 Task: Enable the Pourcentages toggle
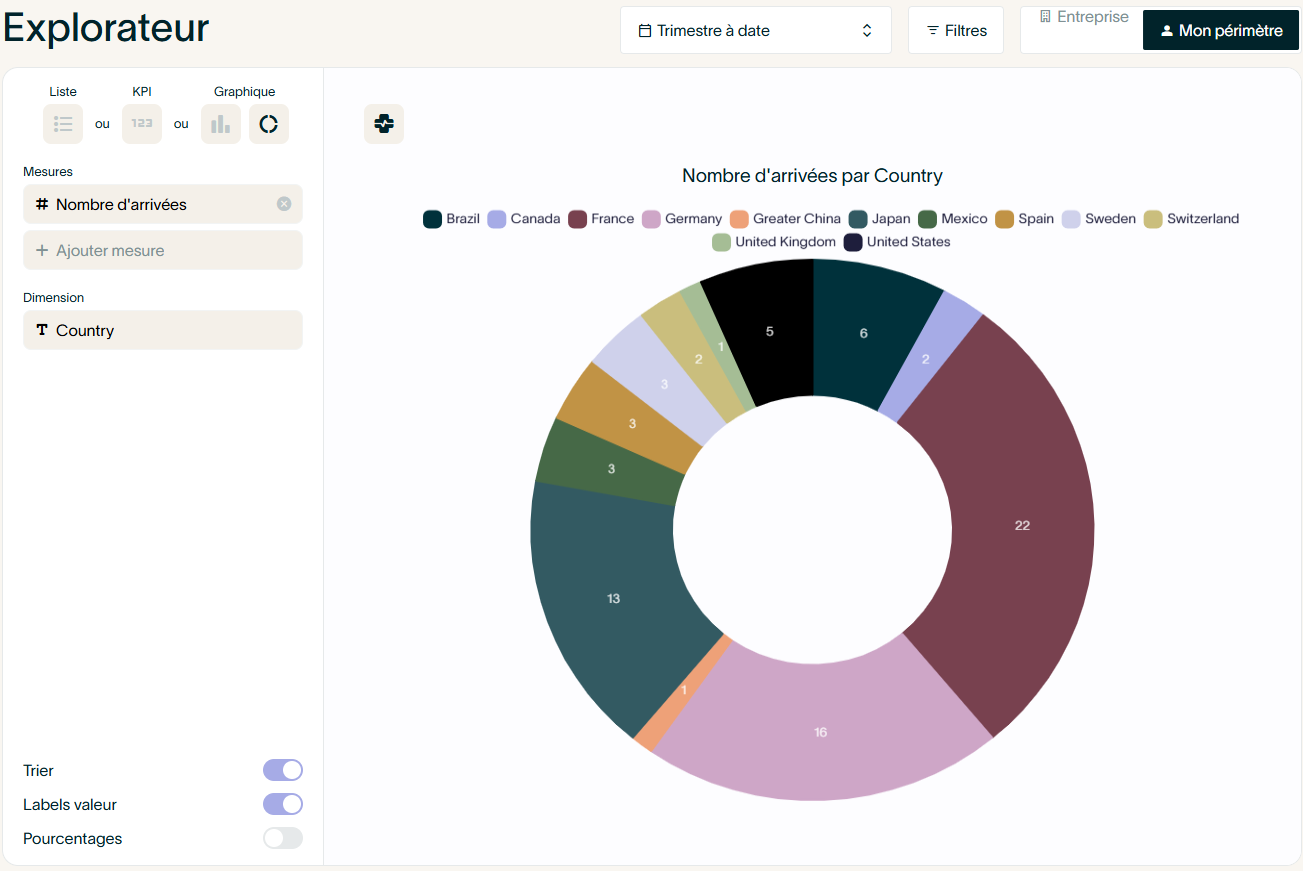pos(283,838)
